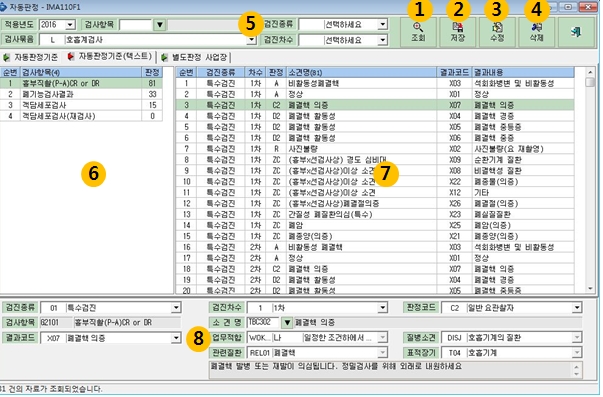Click the exit door icon button

(x=576, y=32)
